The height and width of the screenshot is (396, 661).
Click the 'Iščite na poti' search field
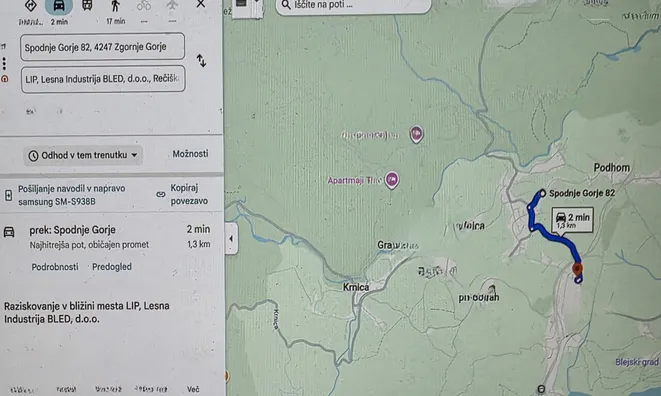click(x=353, y=5)
